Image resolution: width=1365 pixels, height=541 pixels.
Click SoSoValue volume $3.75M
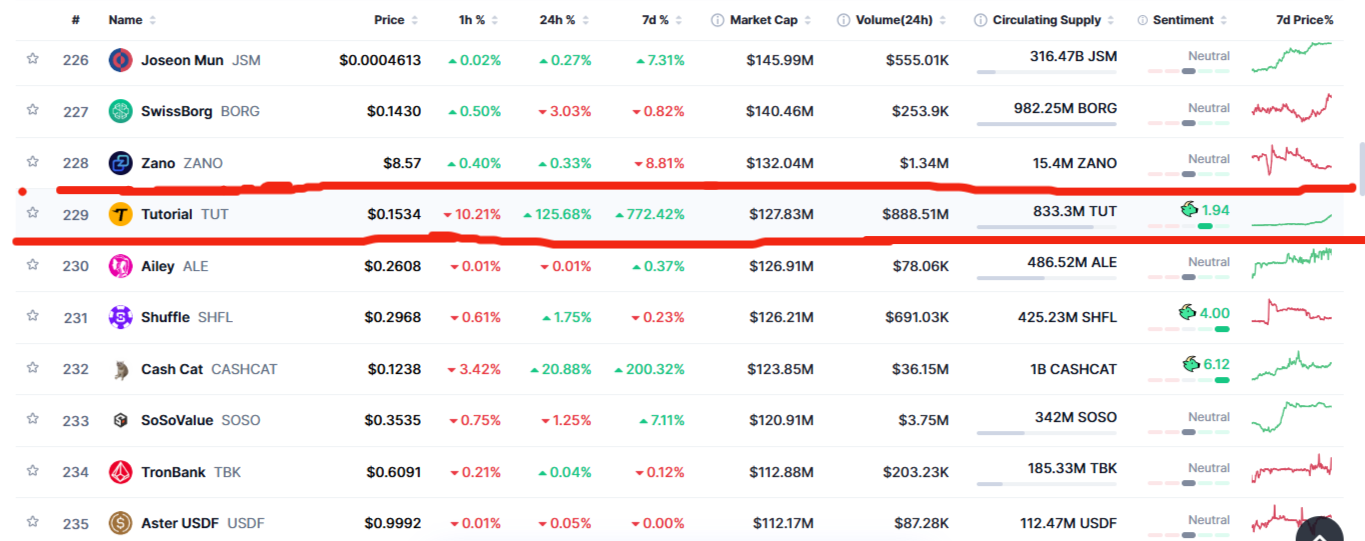(923, 420)
